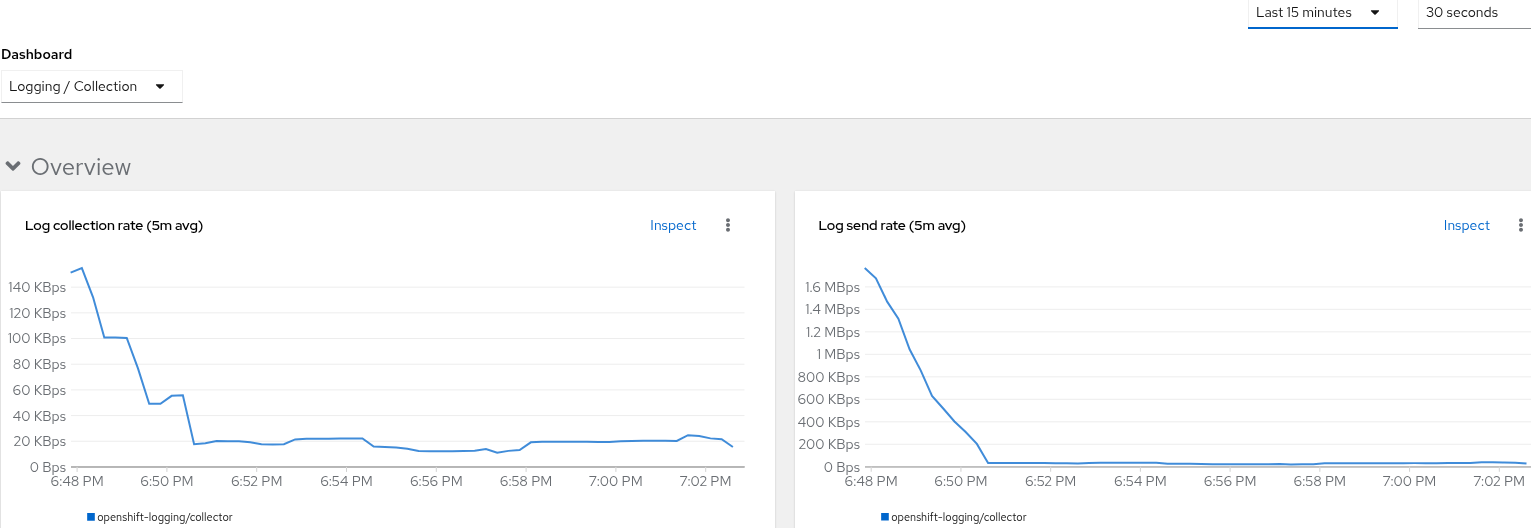Select openshift-logging/collector legend text in collection rate chart
The width and height of the screenshot is (1531, 528).
tap(164, 517)
